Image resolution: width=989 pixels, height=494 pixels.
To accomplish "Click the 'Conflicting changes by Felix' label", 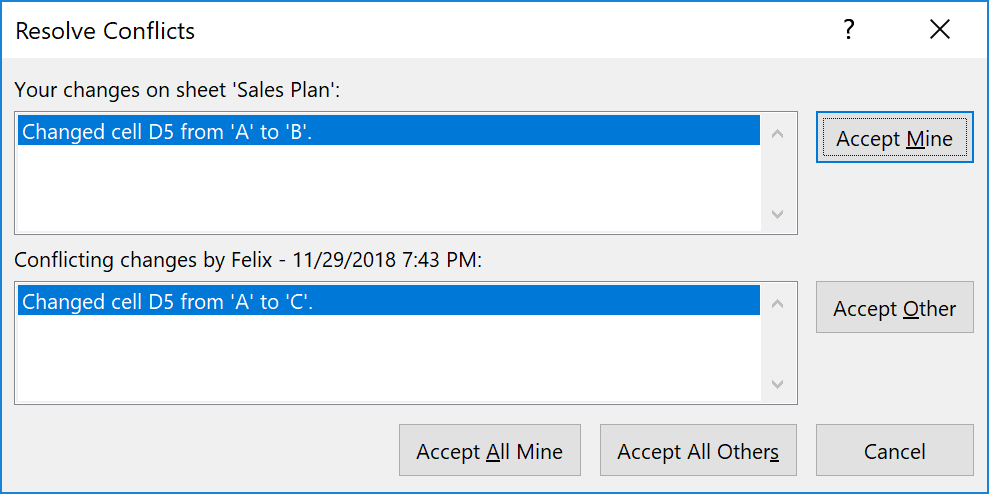I will tap(248, 260).
